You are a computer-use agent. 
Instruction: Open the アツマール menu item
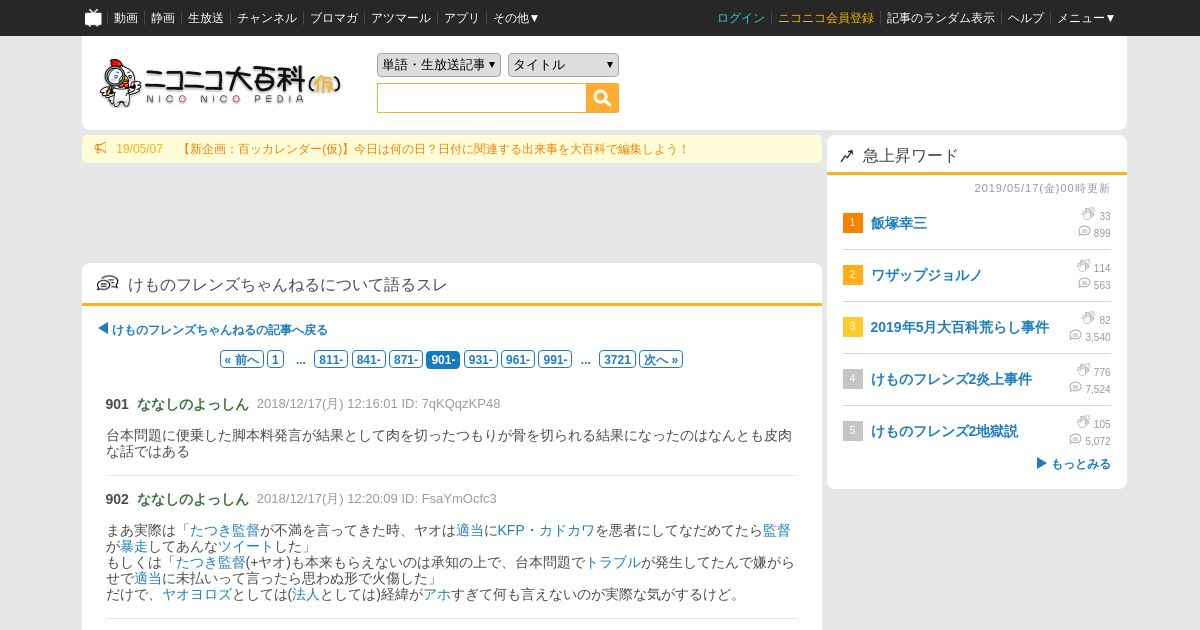(x=401, y=18)
